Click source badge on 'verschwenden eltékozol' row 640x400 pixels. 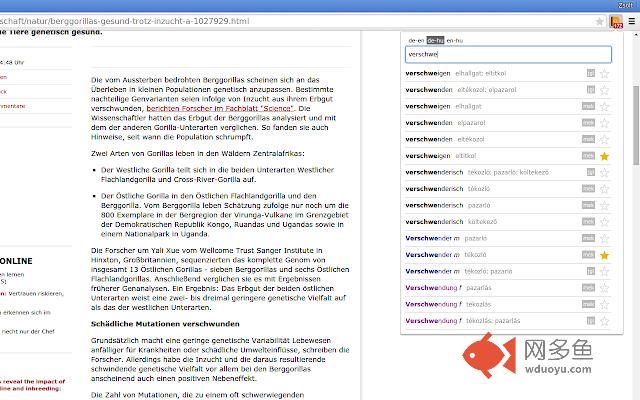point(588,139)
